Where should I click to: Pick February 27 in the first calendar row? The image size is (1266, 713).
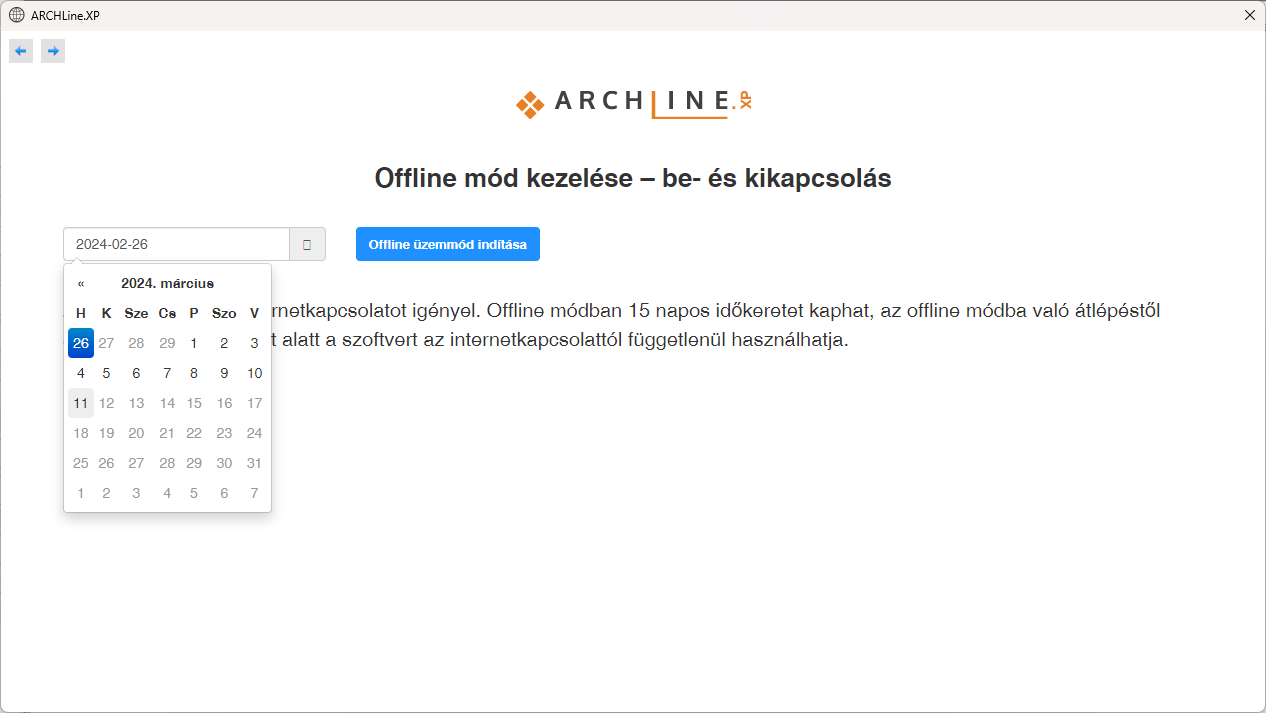point(106,343)
